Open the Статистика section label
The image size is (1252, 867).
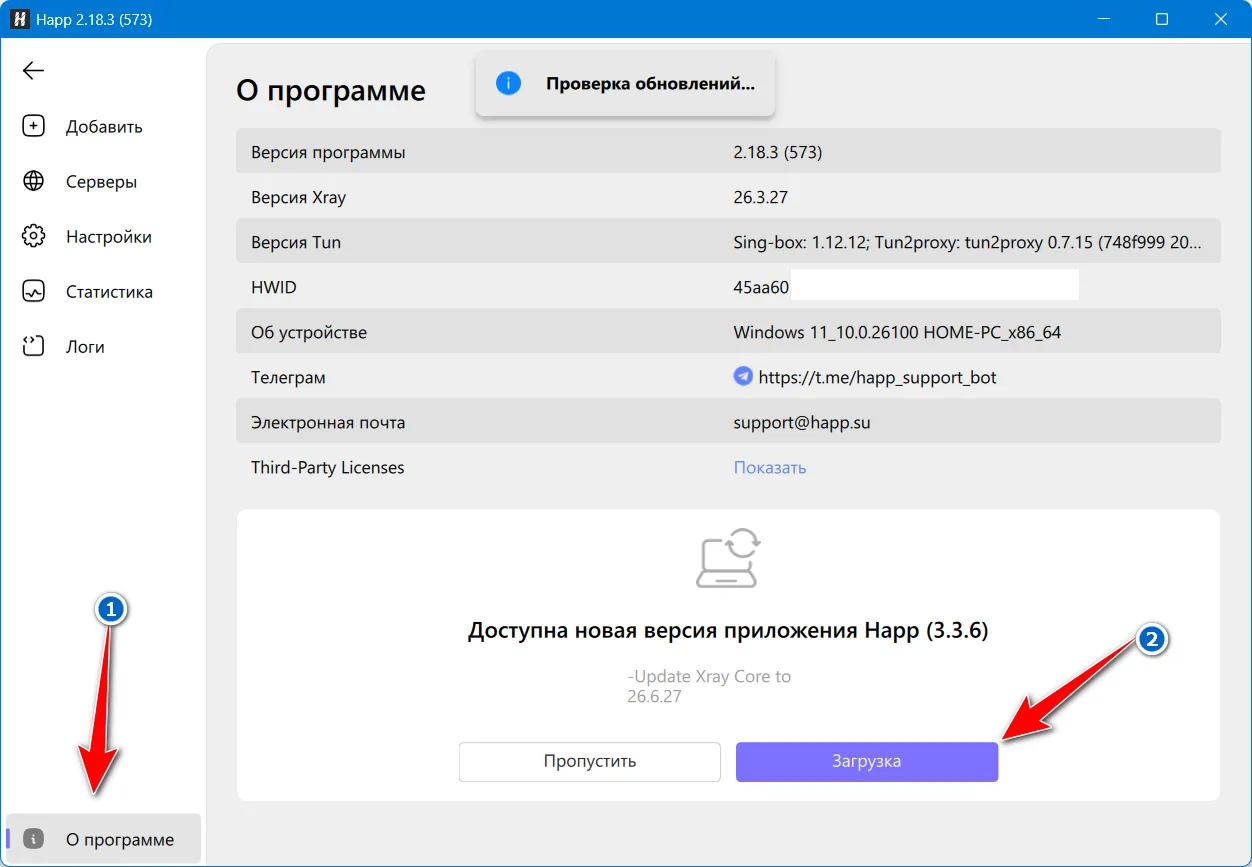click(x=109, y=292)
